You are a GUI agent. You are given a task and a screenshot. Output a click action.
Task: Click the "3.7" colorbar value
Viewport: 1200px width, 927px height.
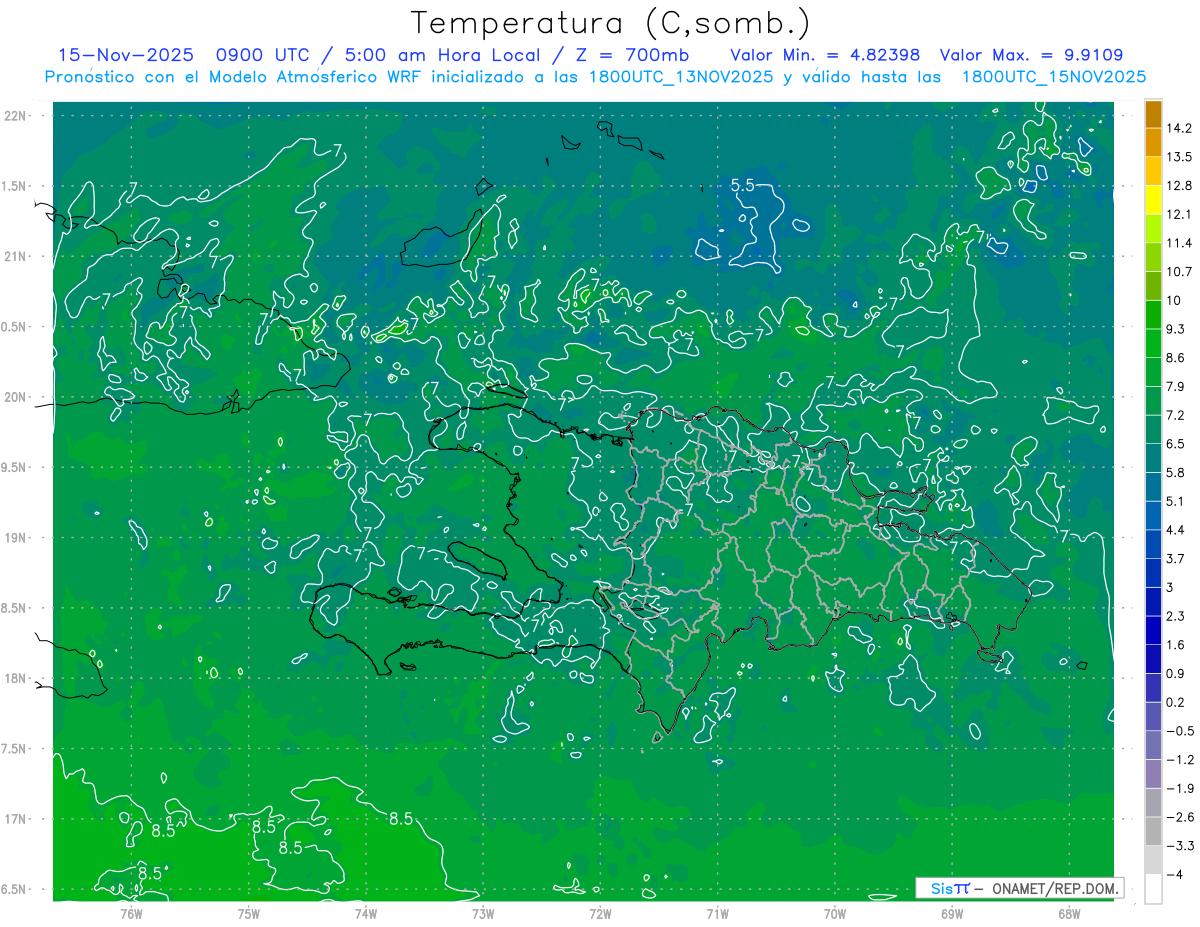[x=1176, y=559]
